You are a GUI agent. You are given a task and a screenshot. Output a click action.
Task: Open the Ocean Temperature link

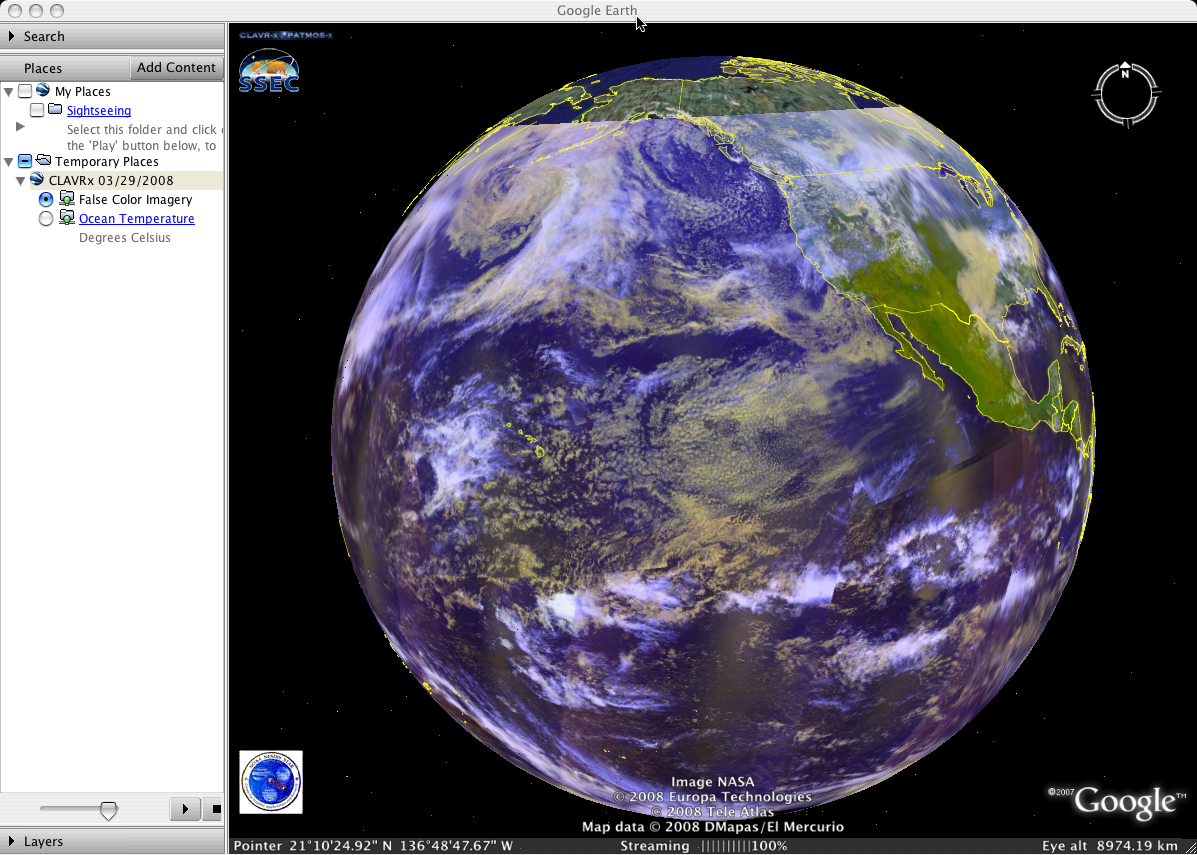[x=137, y=218]
